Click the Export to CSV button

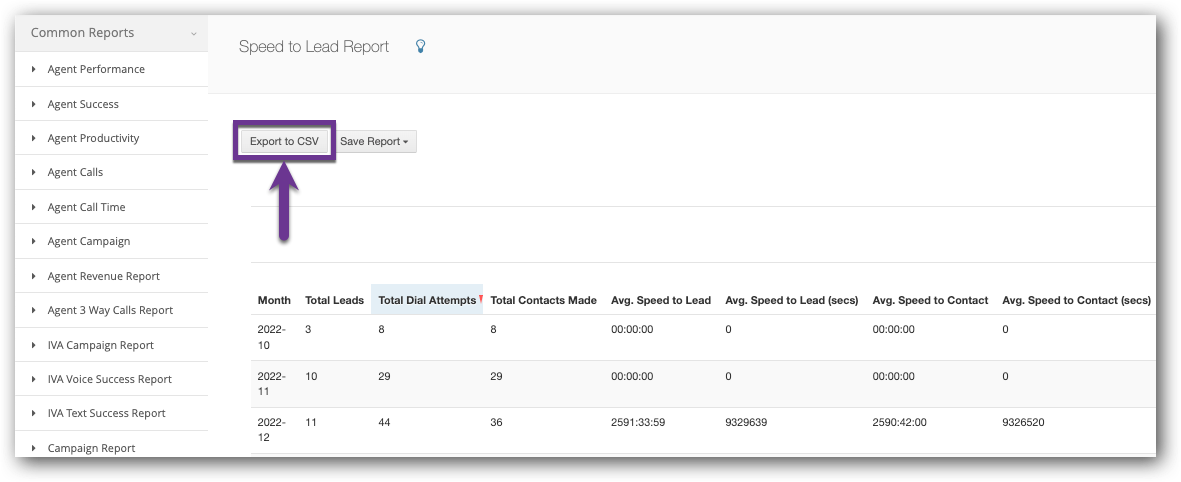[x=284, y=142]
